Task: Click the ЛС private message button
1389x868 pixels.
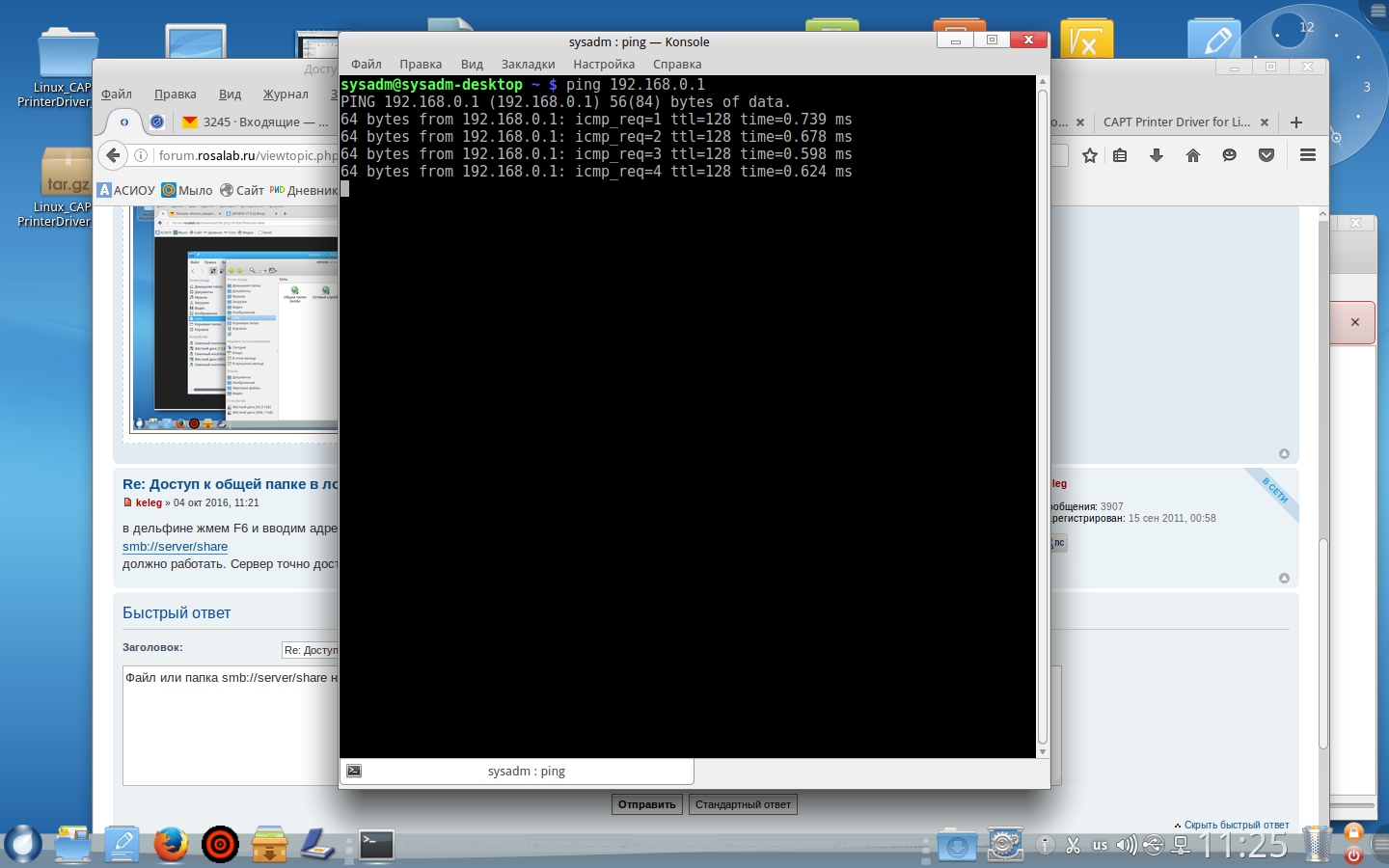Action: click(1059, 543)
